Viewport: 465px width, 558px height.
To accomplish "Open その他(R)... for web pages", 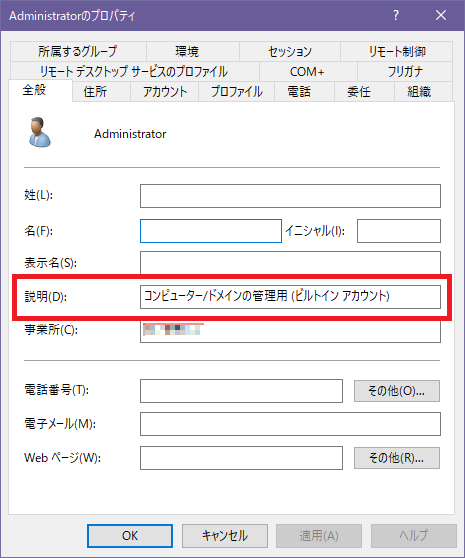I will pos(397,458).
